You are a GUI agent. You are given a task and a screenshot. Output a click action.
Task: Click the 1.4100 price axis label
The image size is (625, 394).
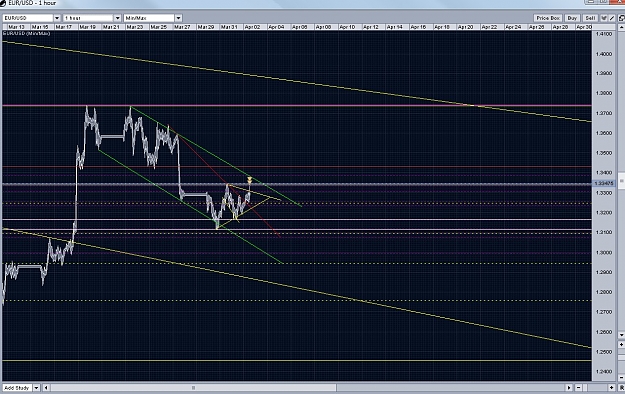coord(603,34)
